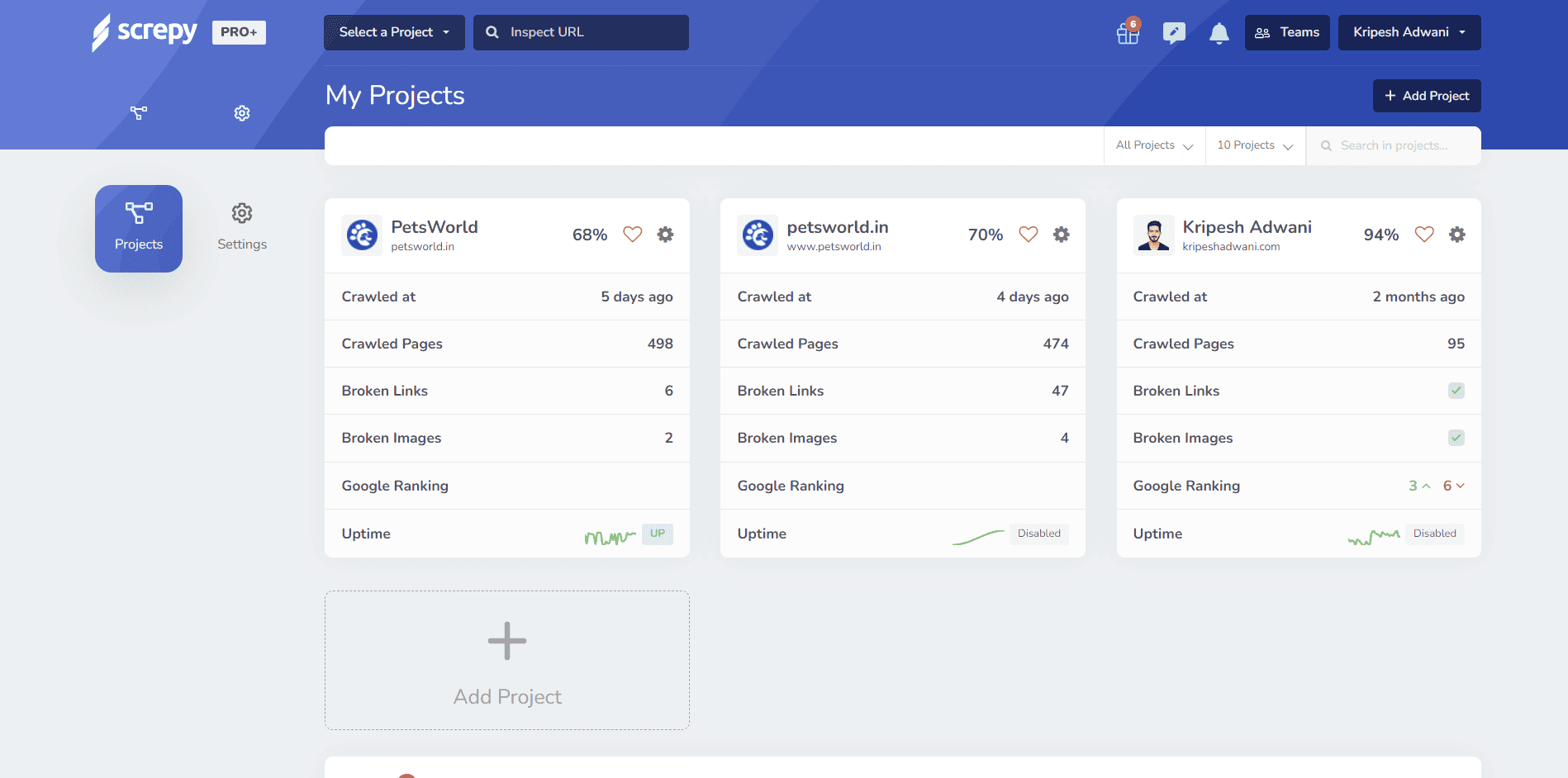Click PetsWorld 68% score
This screenshot has height=778, width=1568.
click(x=590, y=235)
